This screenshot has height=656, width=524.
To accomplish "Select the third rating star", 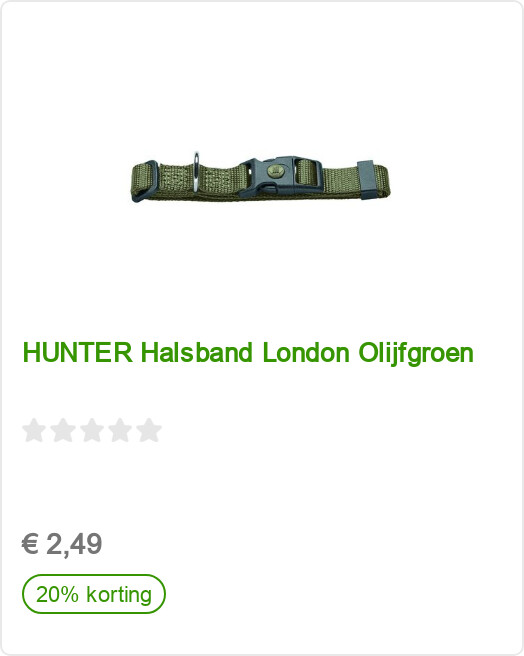I will click(x=92, y=430).
